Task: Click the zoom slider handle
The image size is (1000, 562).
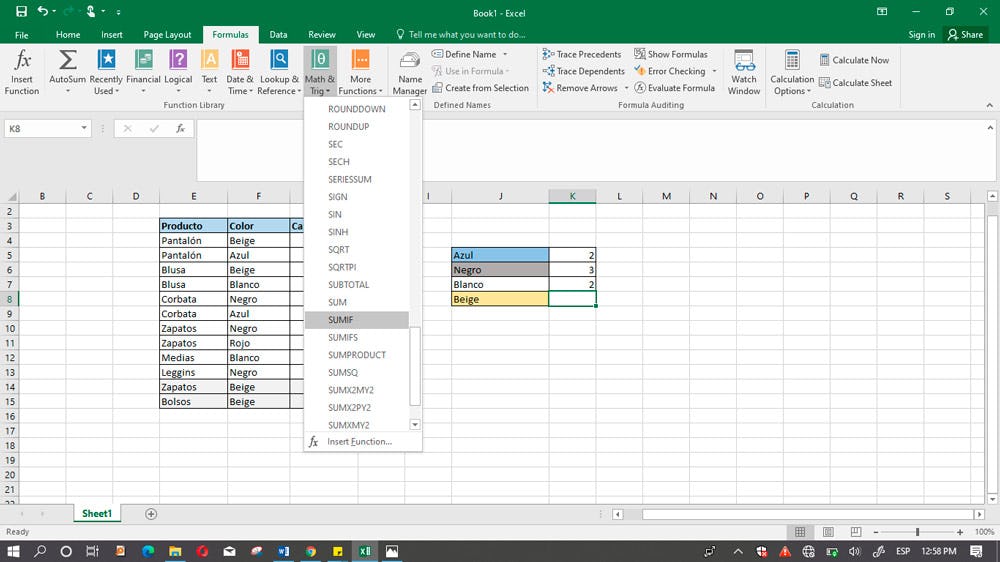Action: tap(918, 532)
